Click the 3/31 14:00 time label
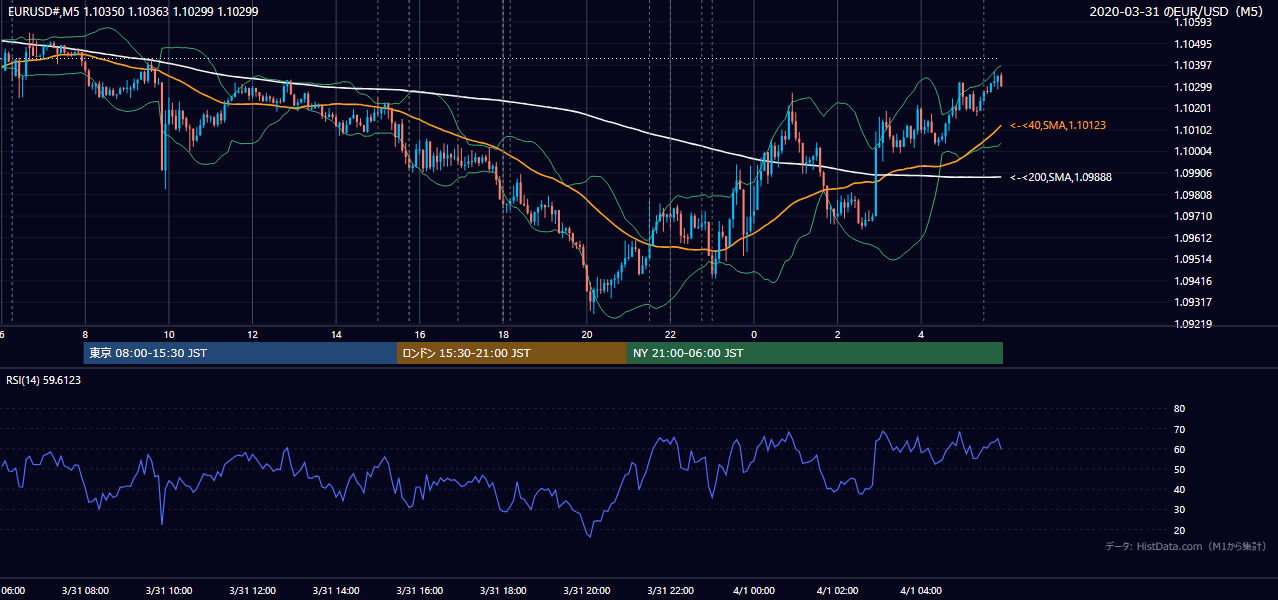The height and width of the screenshot is (600, 1278). pos(336,591)
